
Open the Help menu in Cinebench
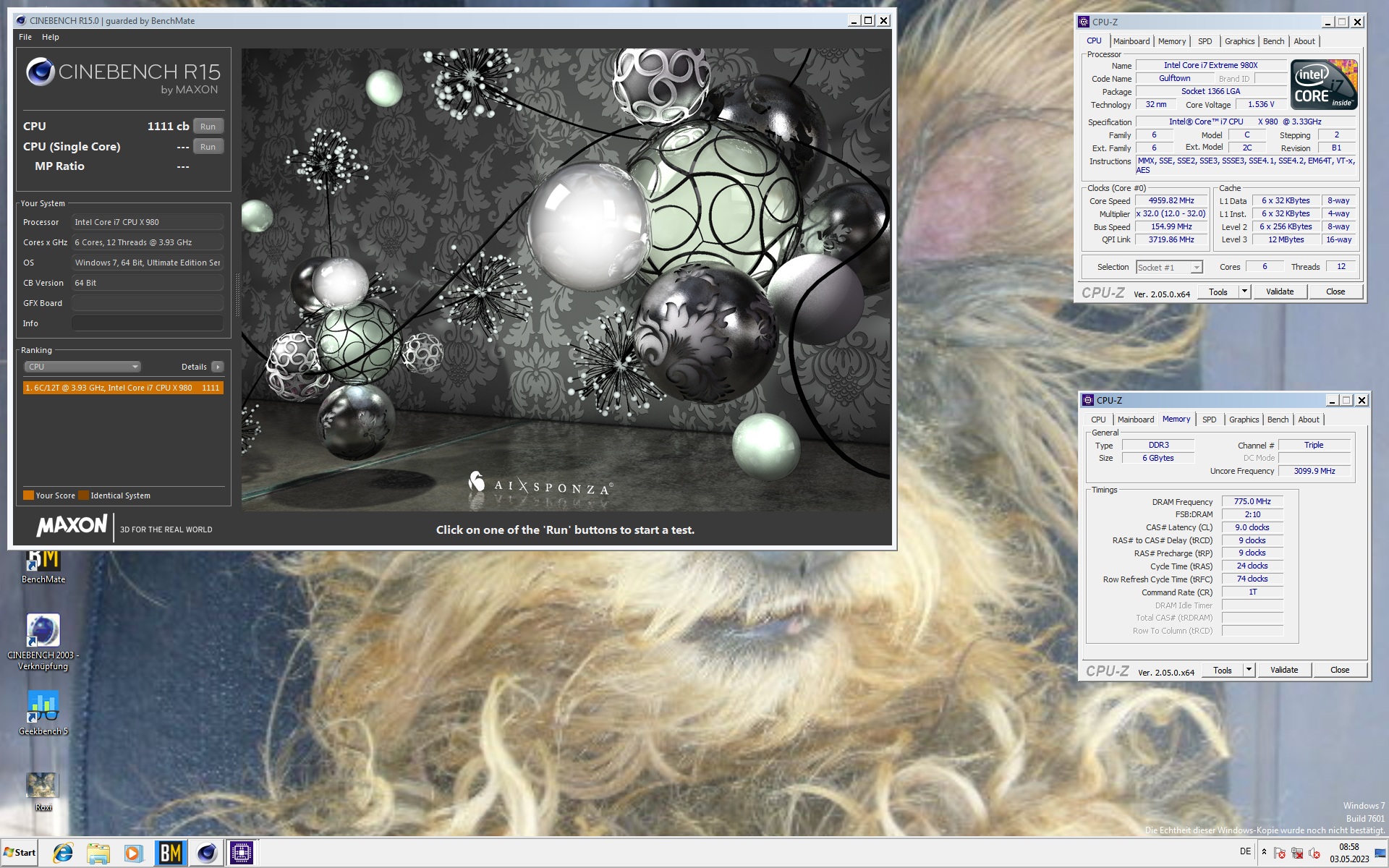coord(51,37)
